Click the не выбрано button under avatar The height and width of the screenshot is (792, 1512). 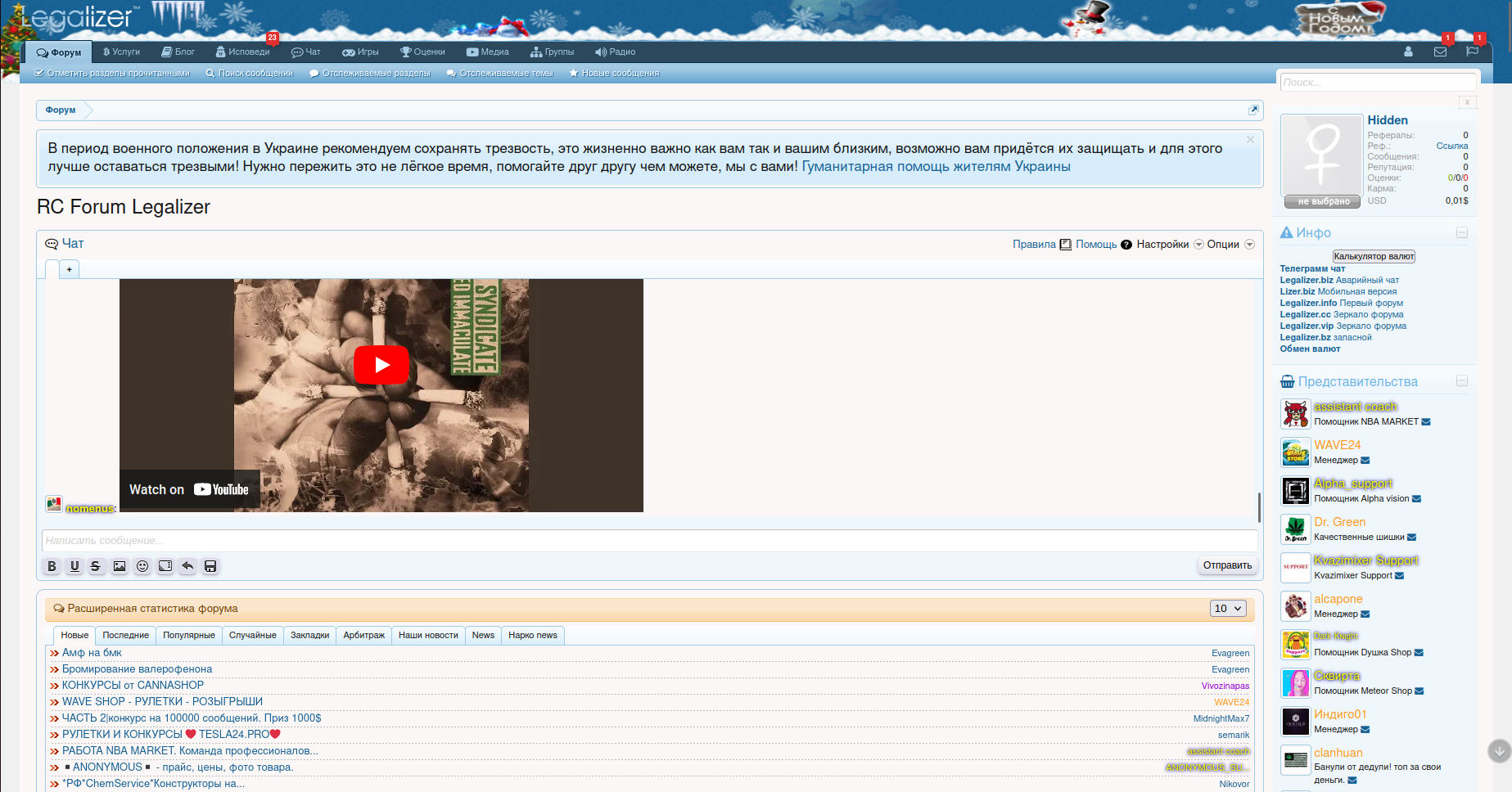coord(1322,201)
